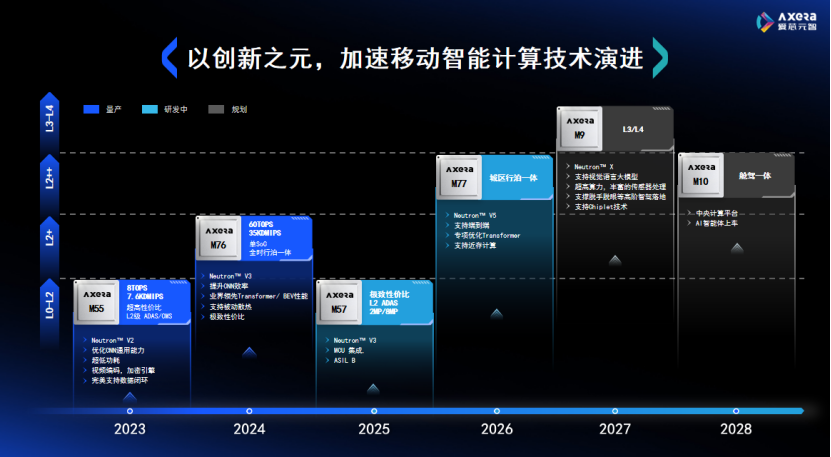Click the 2024 timeline dot
This screenshot has height=457, width=831.
(249, 411)
